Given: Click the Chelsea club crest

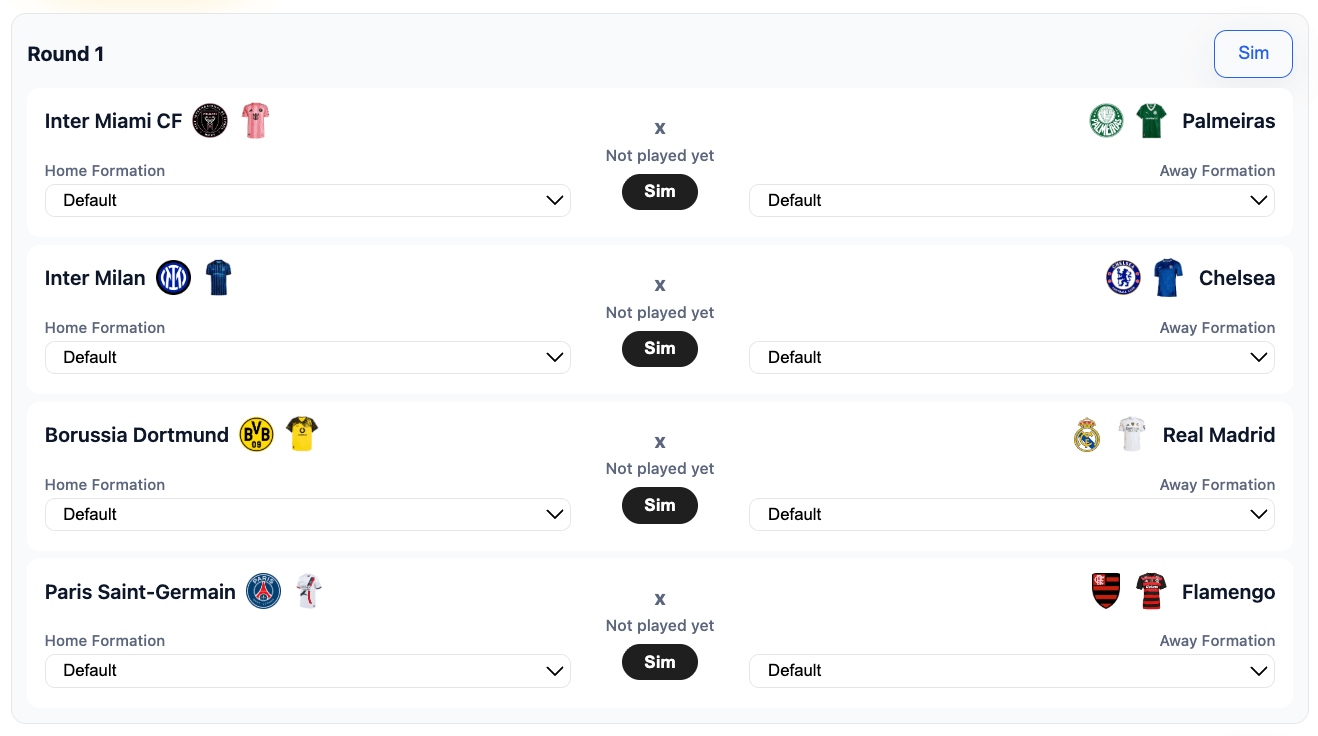Looking at the screenshot, I should point(1123,278).
